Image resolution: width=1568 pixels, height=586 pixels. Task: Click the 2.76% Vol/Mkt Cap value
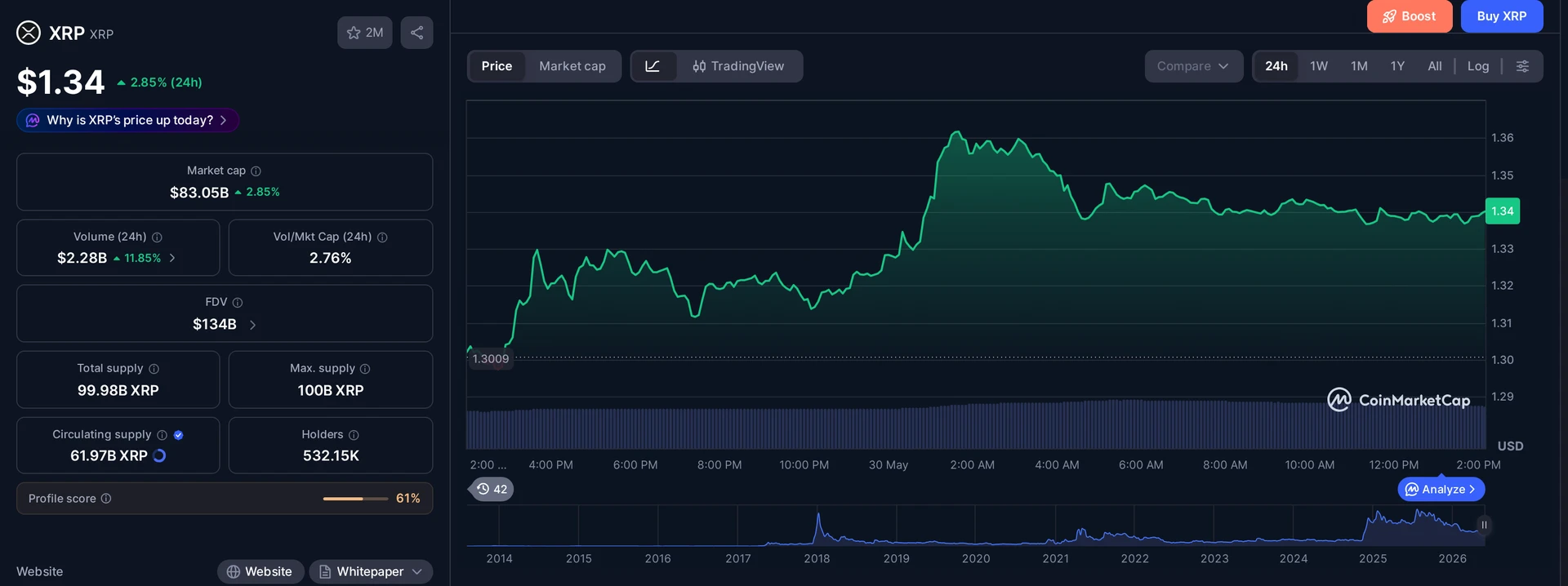point(330,258)
